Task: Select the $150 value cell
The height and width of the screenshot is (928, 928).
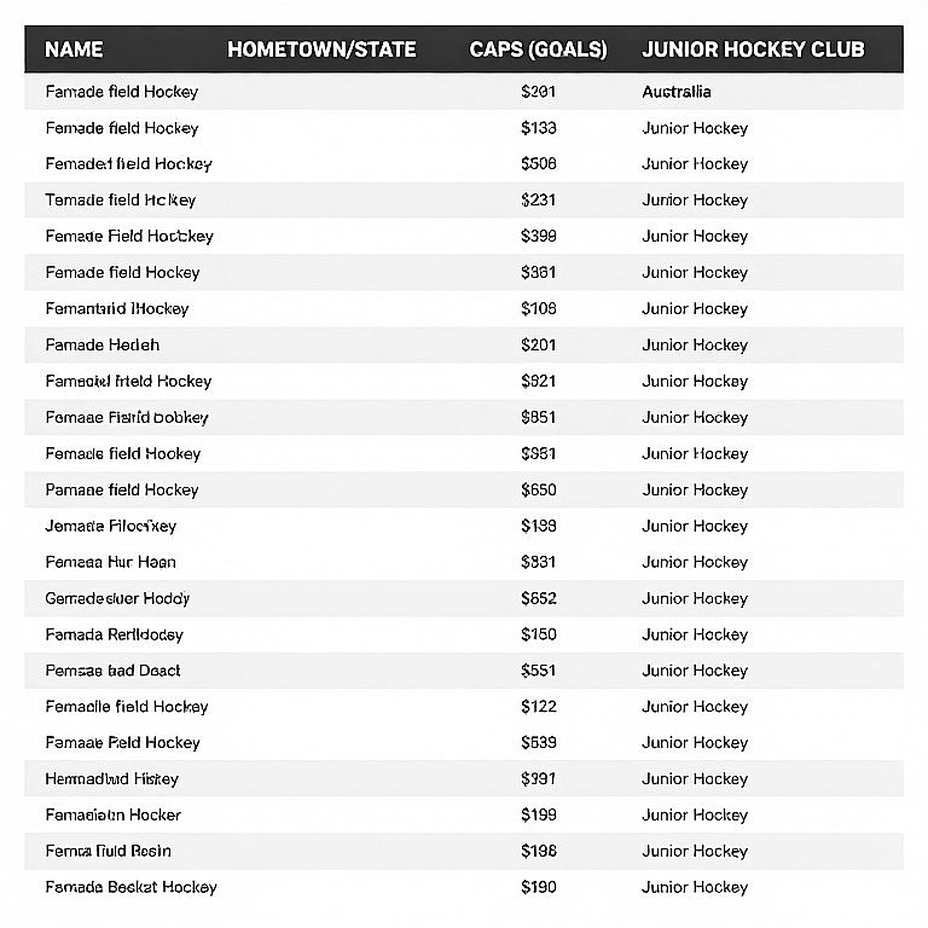Action: tap(539, 634)
